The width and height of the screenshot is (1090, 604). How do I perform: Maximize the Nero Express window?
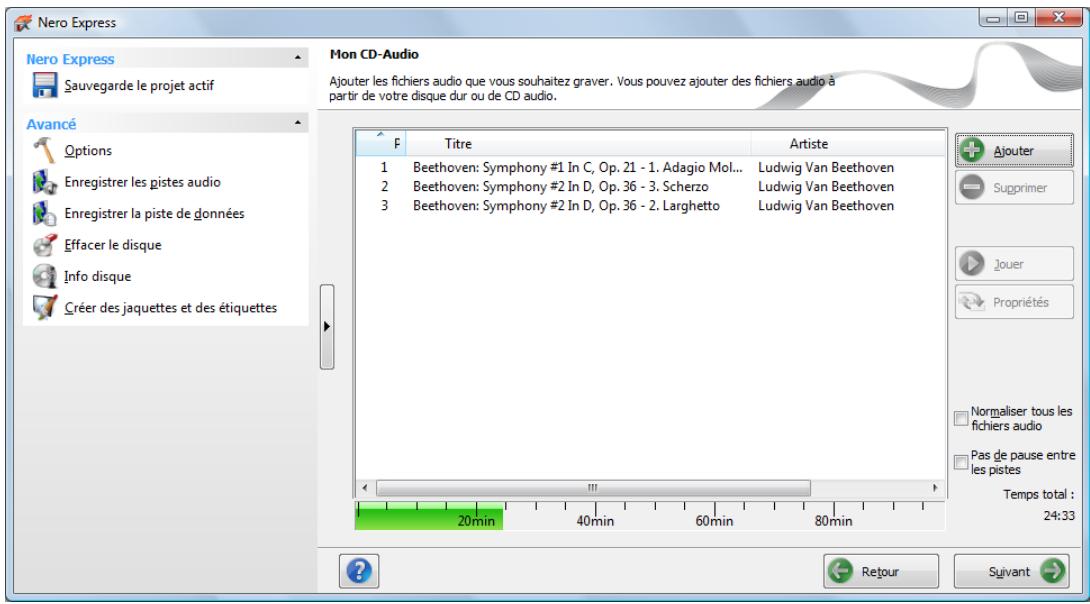(x=1020, y=18)
